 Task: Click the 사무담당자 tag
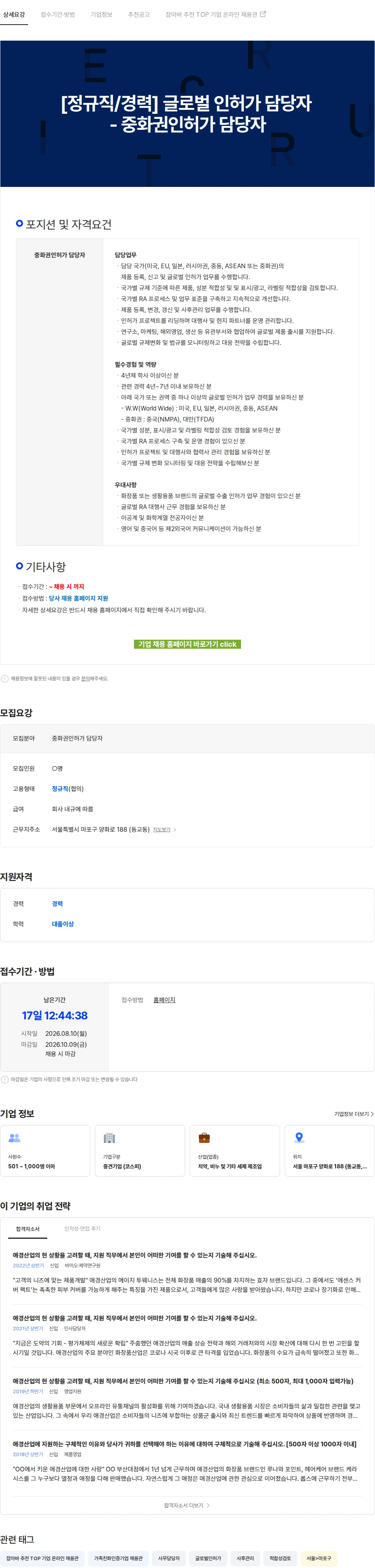pos(169,1558)
